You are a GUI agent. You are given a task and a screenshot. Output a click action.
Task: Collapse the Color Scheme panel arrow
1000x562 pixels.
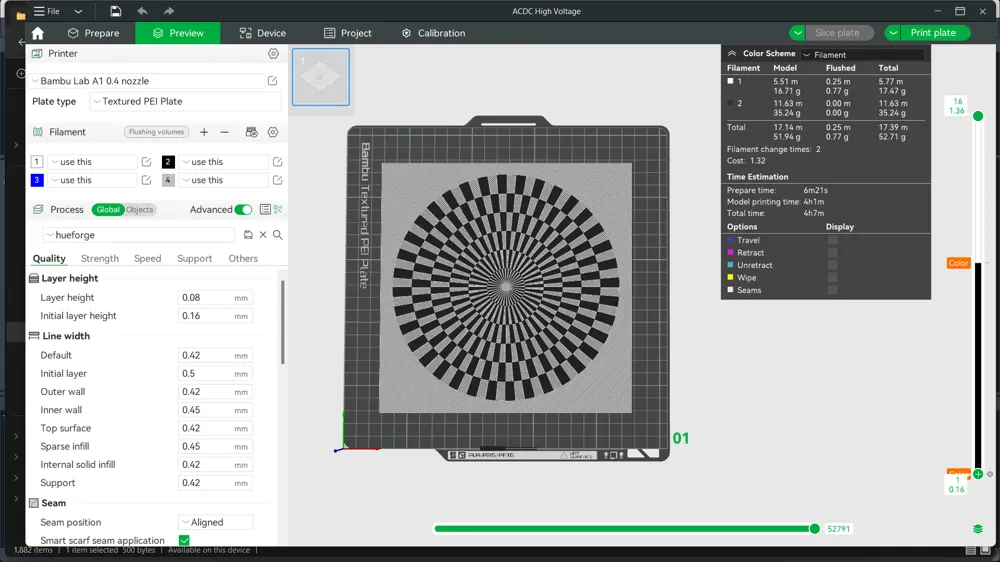point(732,54)
